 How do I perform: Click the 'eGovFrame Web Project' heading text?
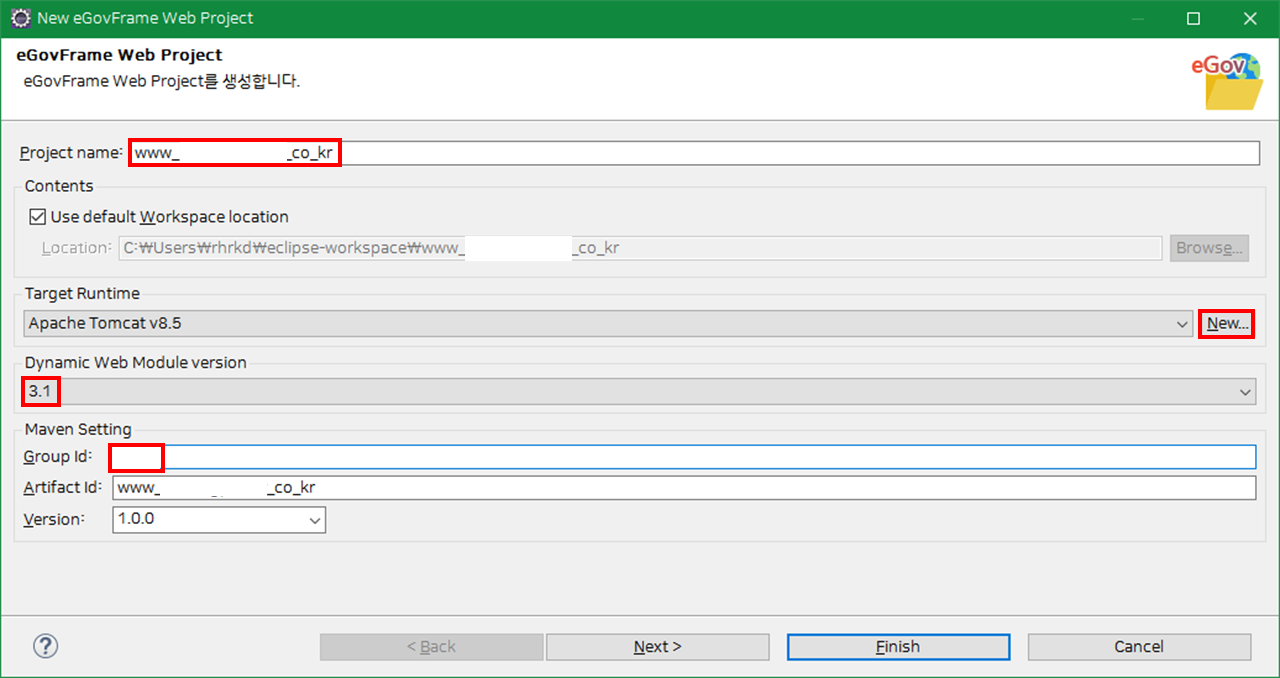(120, 55)
